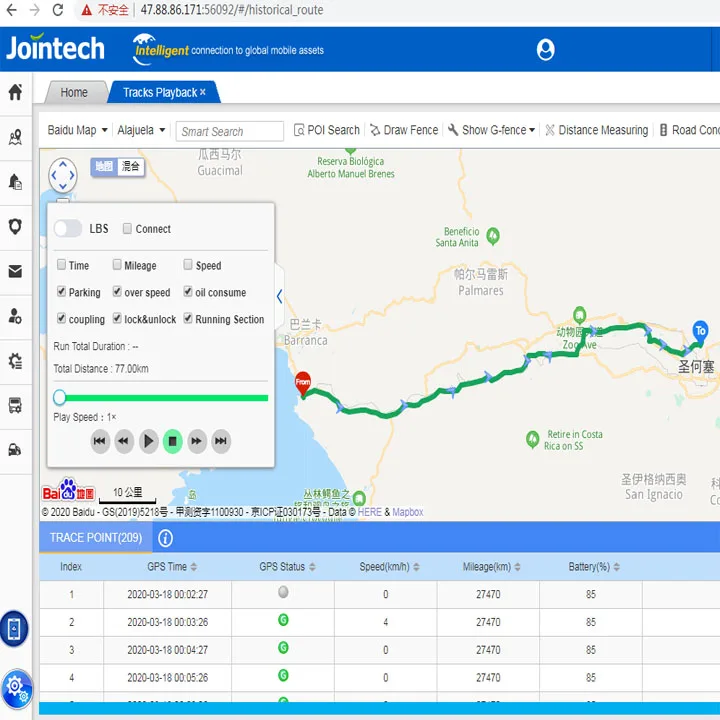Click the info icon beside TRACE POINT
Viewport: 720px width, 720px height.
166,538
